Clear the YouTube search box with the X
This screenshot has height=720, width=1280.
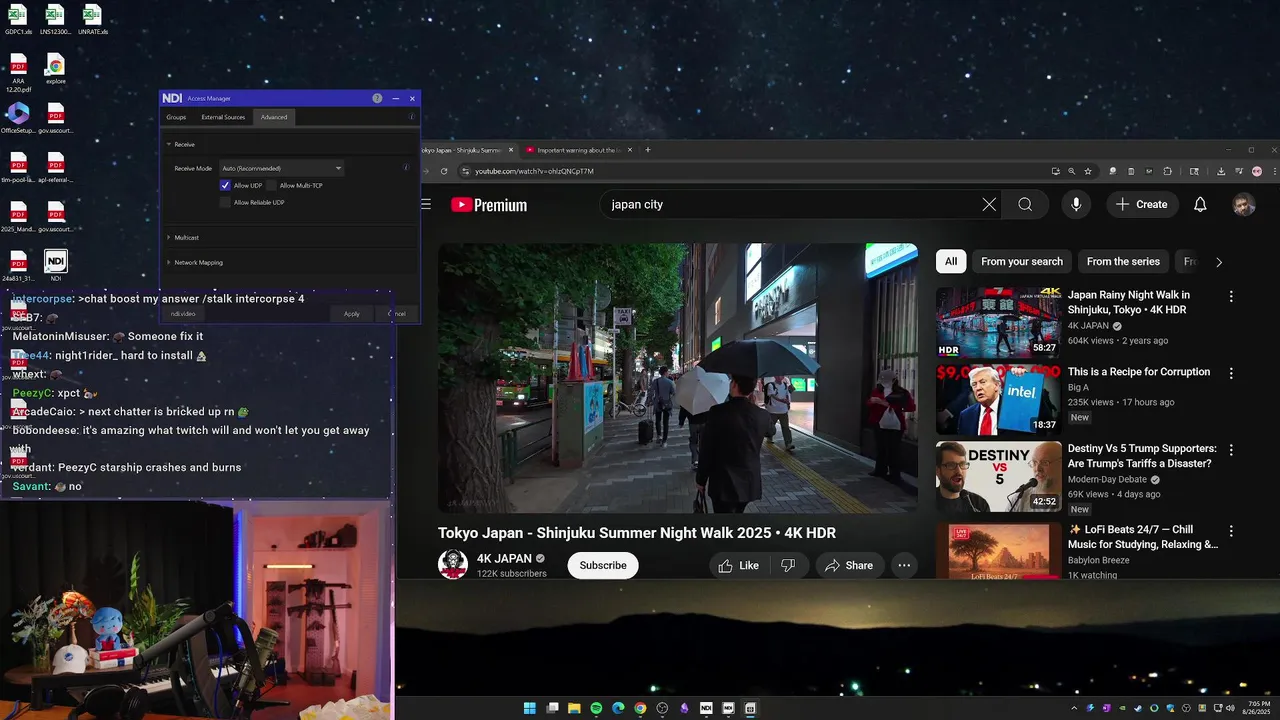[989, 204]
